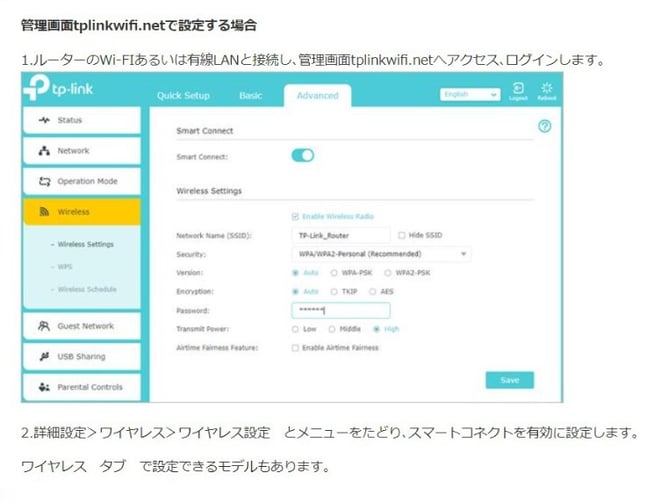This screenshot has height=502, width=661.
Task: Click the Operation Mode arrows icon
Action: 44,181
